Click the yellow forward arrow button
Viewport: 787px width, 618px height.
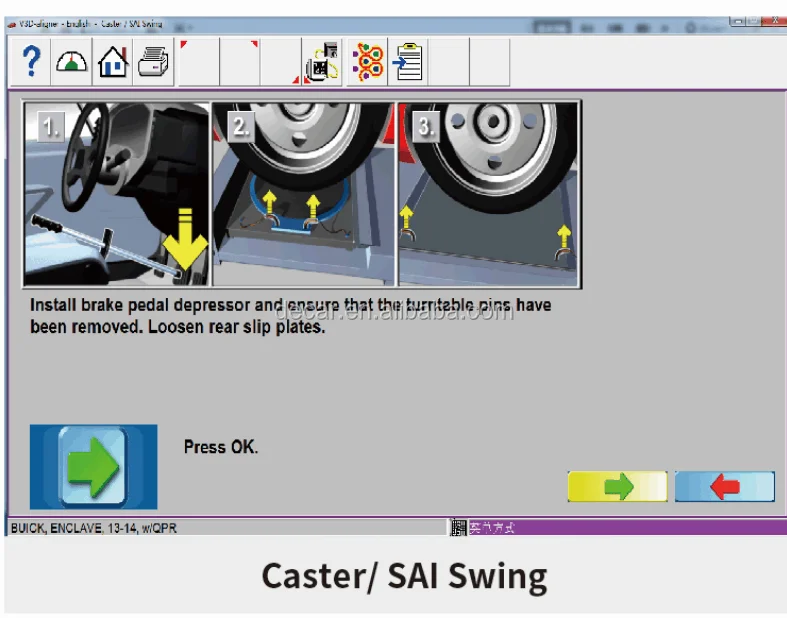(x=617, y=486)
